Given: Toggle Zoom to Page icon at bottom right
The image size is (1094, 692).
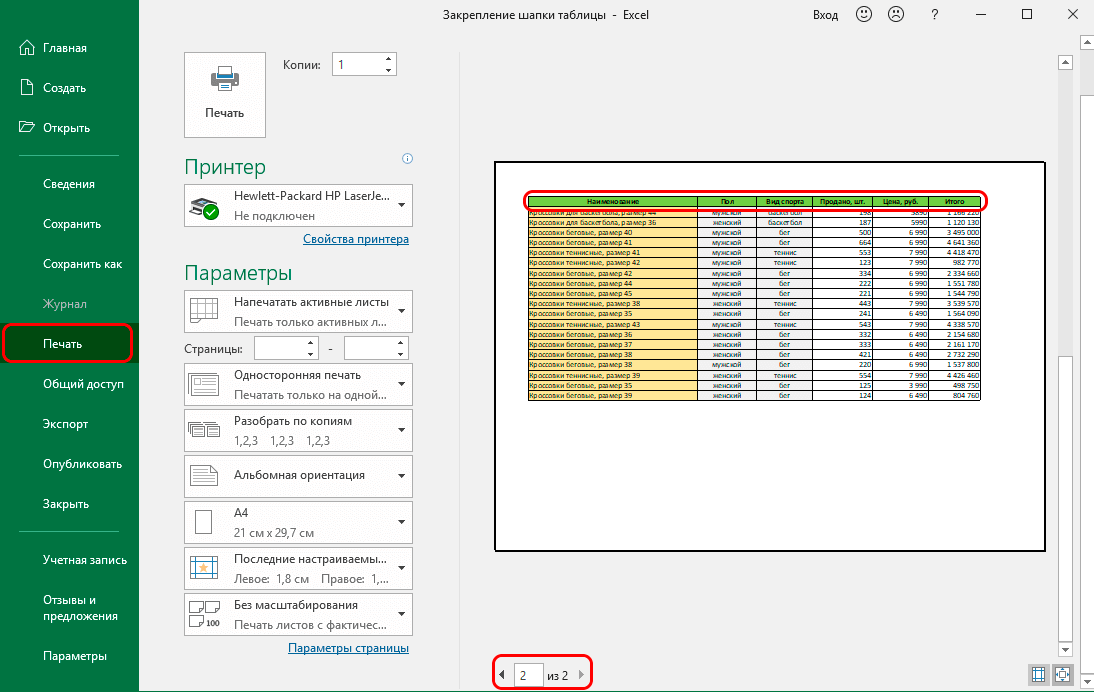Looking at the screenshot, I should coord(1060,676).
